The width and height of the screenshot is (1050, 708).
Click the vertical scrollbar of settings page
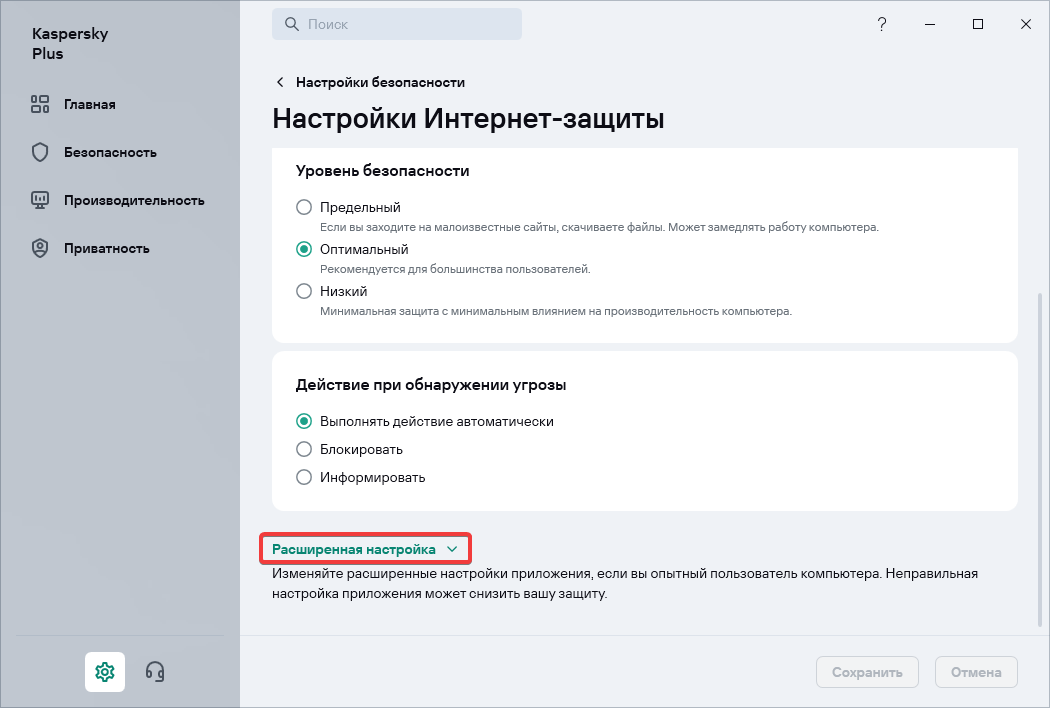(x=1039, y=450)
